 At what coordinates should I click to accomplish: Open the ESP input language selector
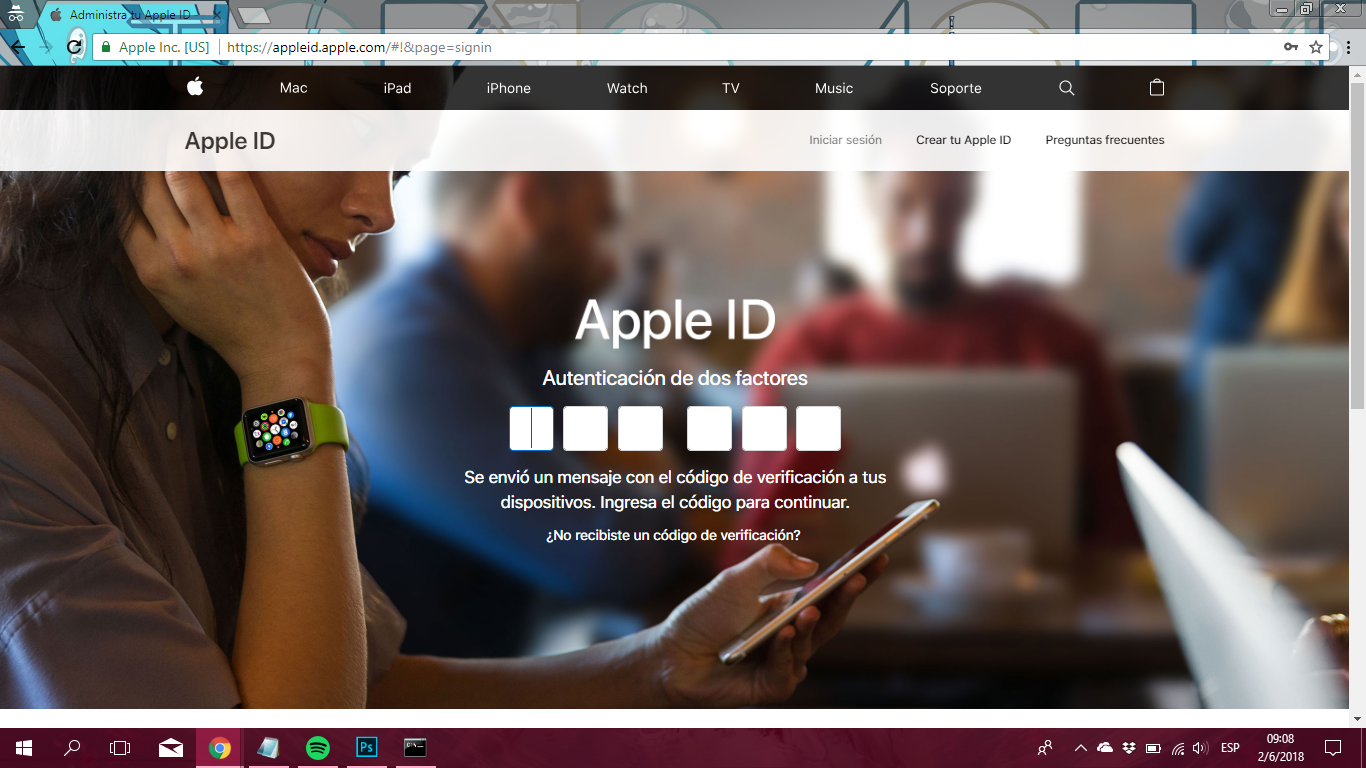point(1230,748)
